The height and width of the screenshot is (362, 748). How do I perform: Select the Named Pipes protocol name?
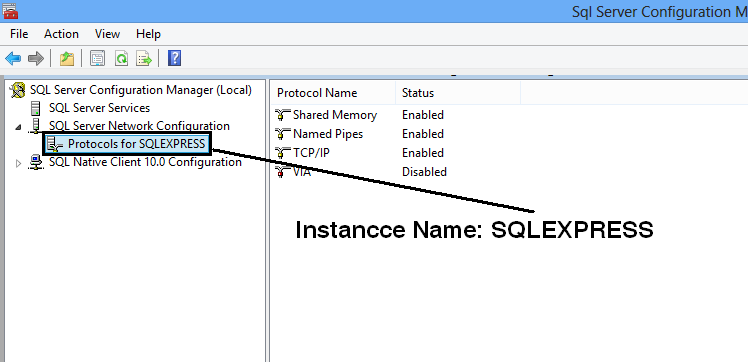click(x=328, y=134)
